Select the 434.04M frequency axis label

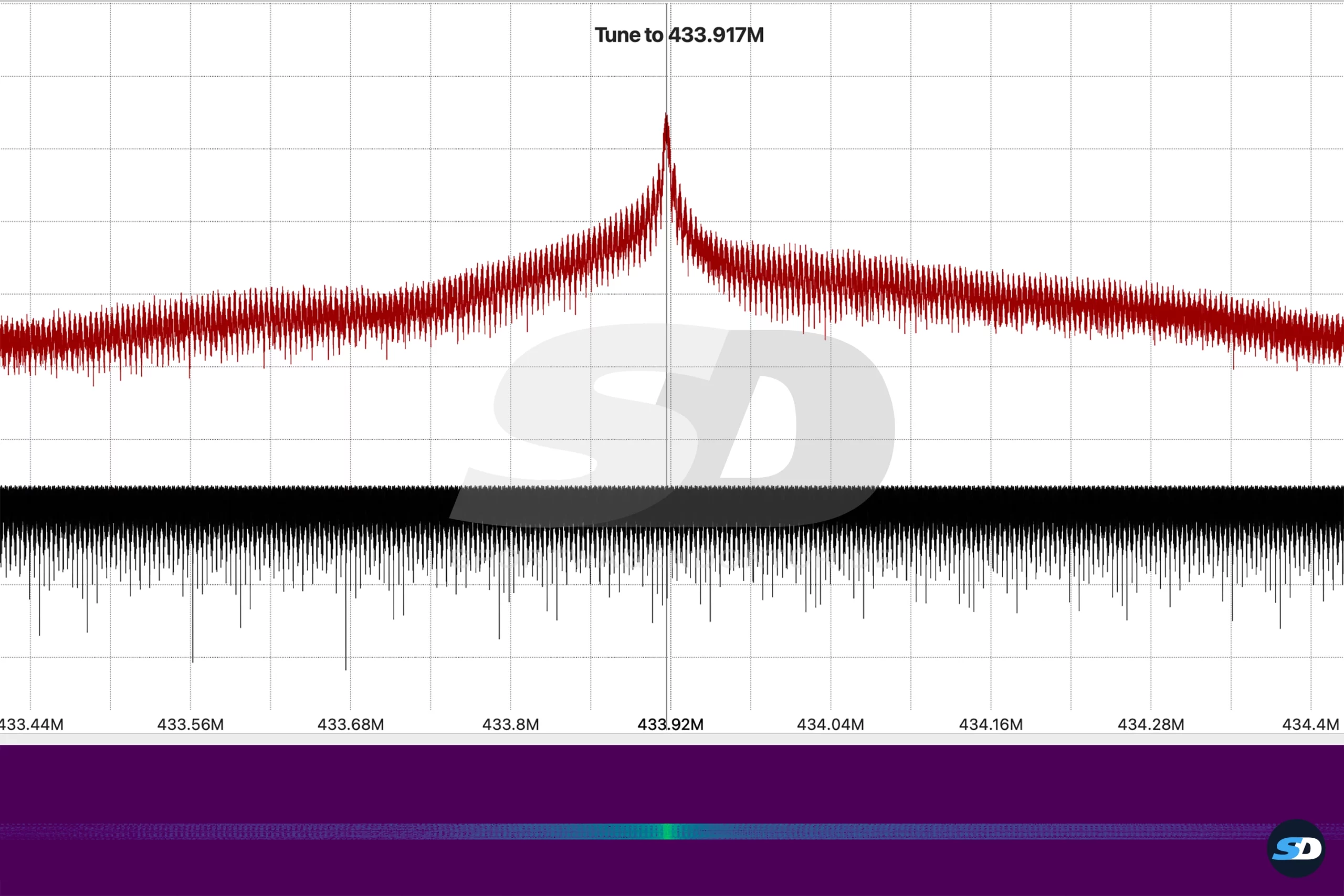coord(830,724)
